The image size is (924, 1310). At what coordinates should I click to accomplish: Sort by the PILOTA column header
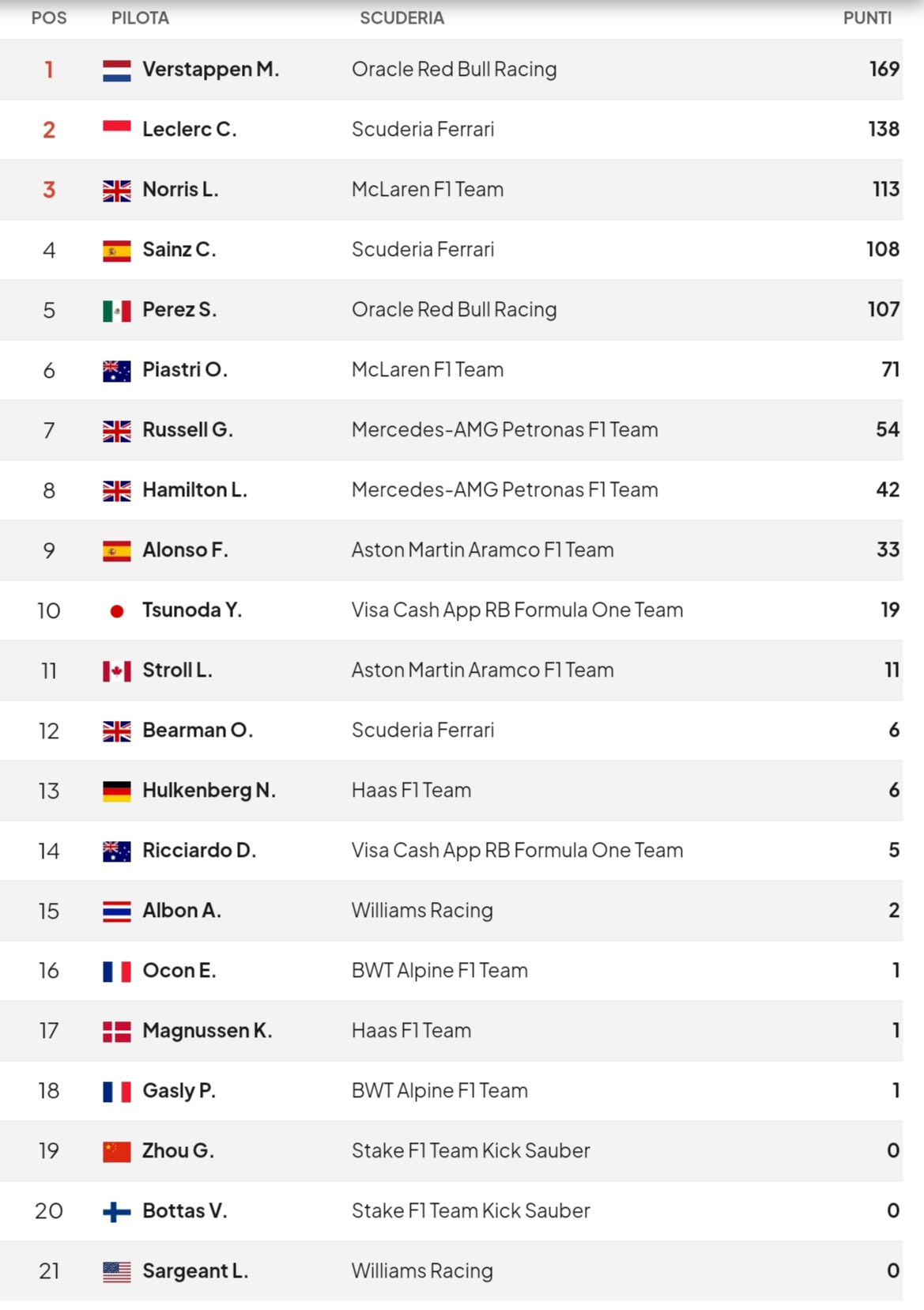pos(140,17)
